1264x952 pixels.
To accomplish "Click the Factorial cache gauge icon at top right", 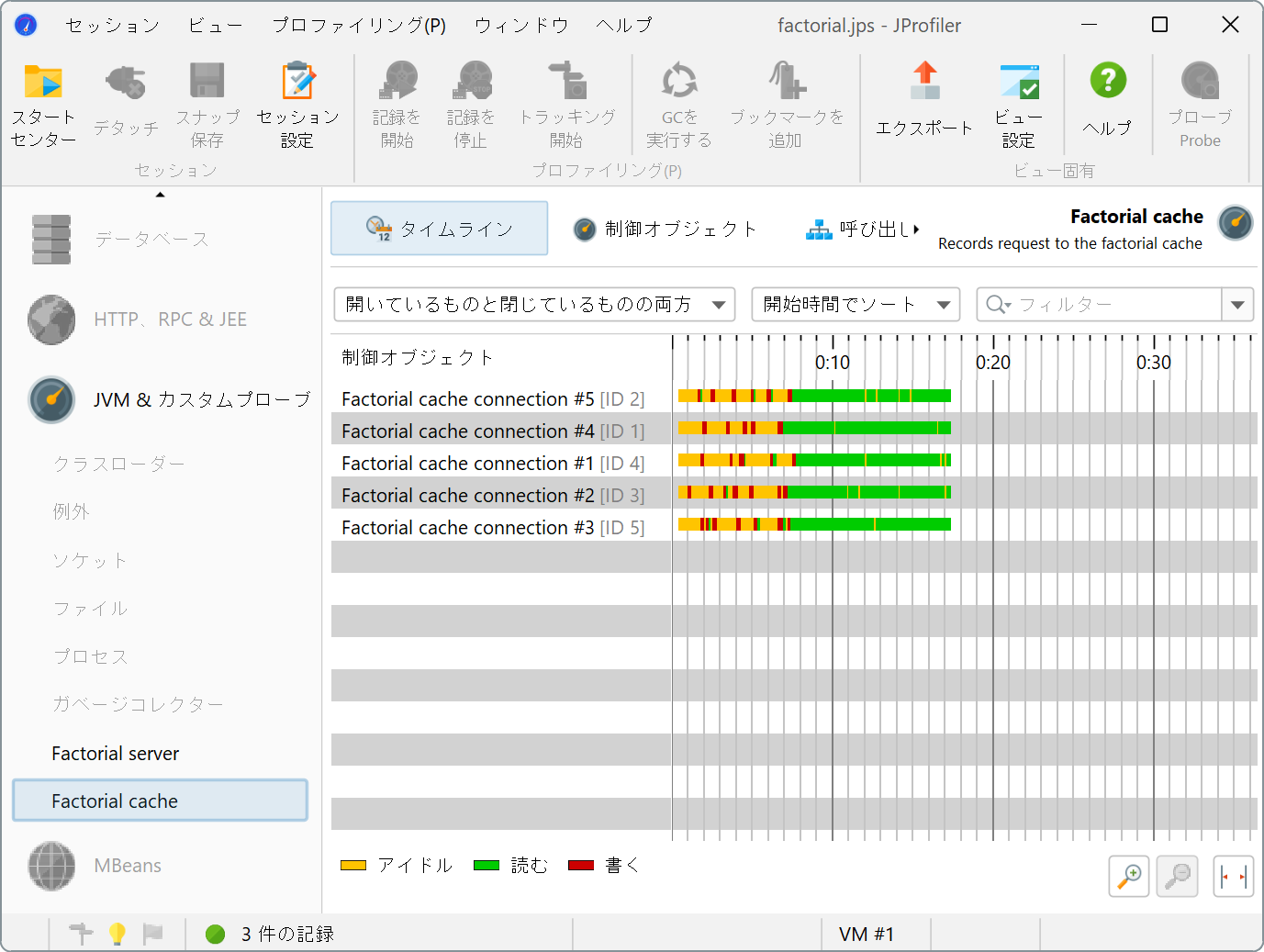I will tap(1236, 223).
